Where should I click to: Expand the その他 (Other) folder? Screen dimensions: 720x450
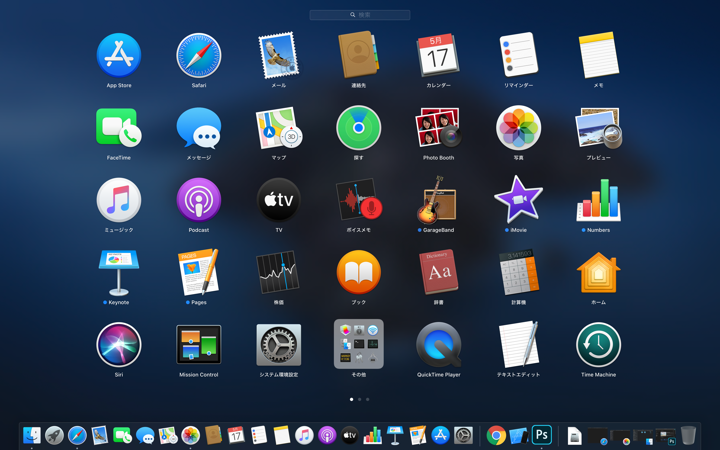[359, 344]
